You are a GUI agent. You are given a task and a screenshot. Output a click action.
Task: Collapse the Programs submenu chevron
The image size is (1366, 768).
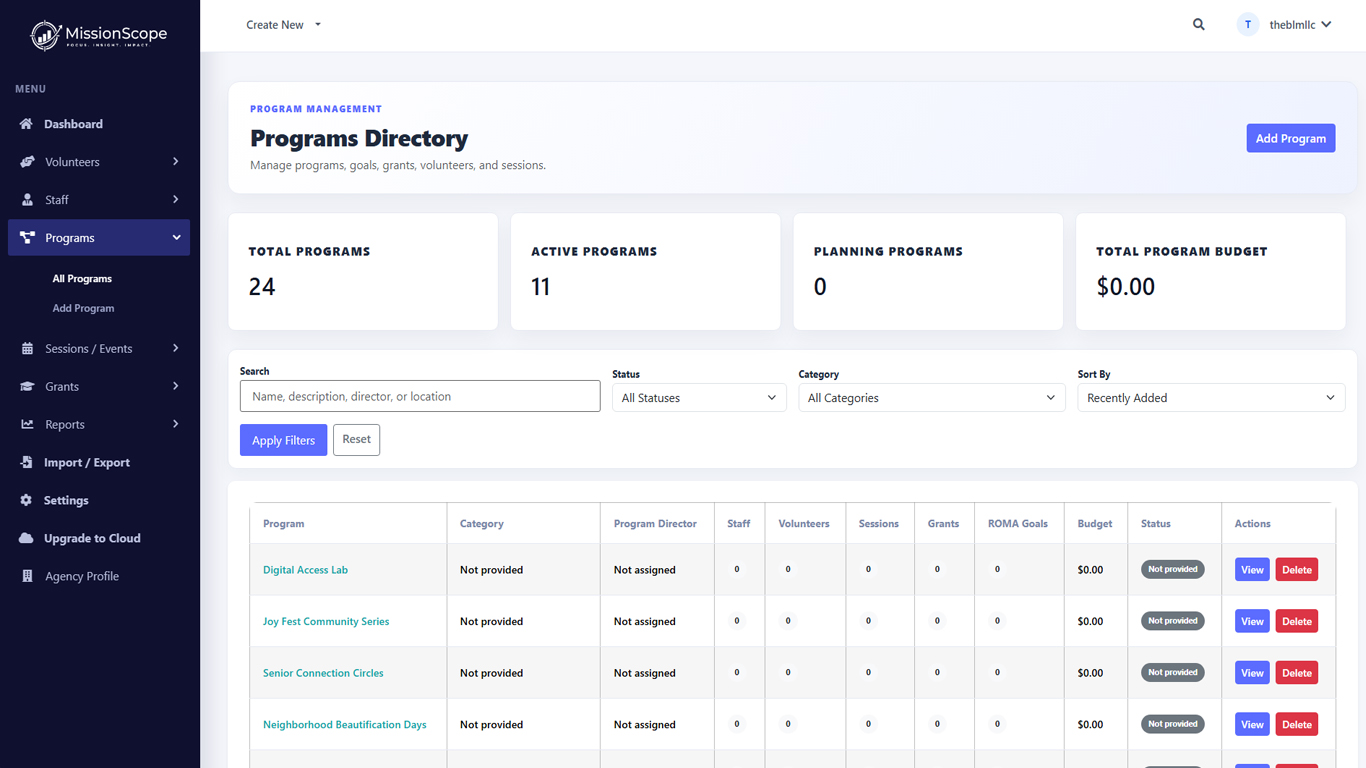pyautogui.click(x=176, y=238)
